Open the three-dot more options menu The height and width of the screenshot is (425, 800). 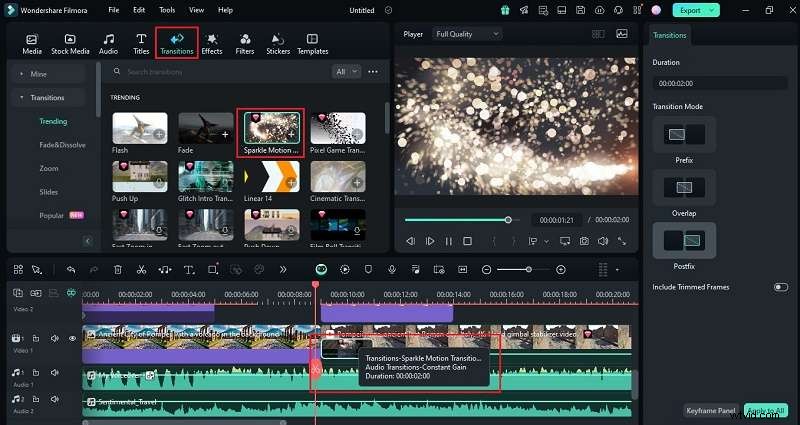373,72
